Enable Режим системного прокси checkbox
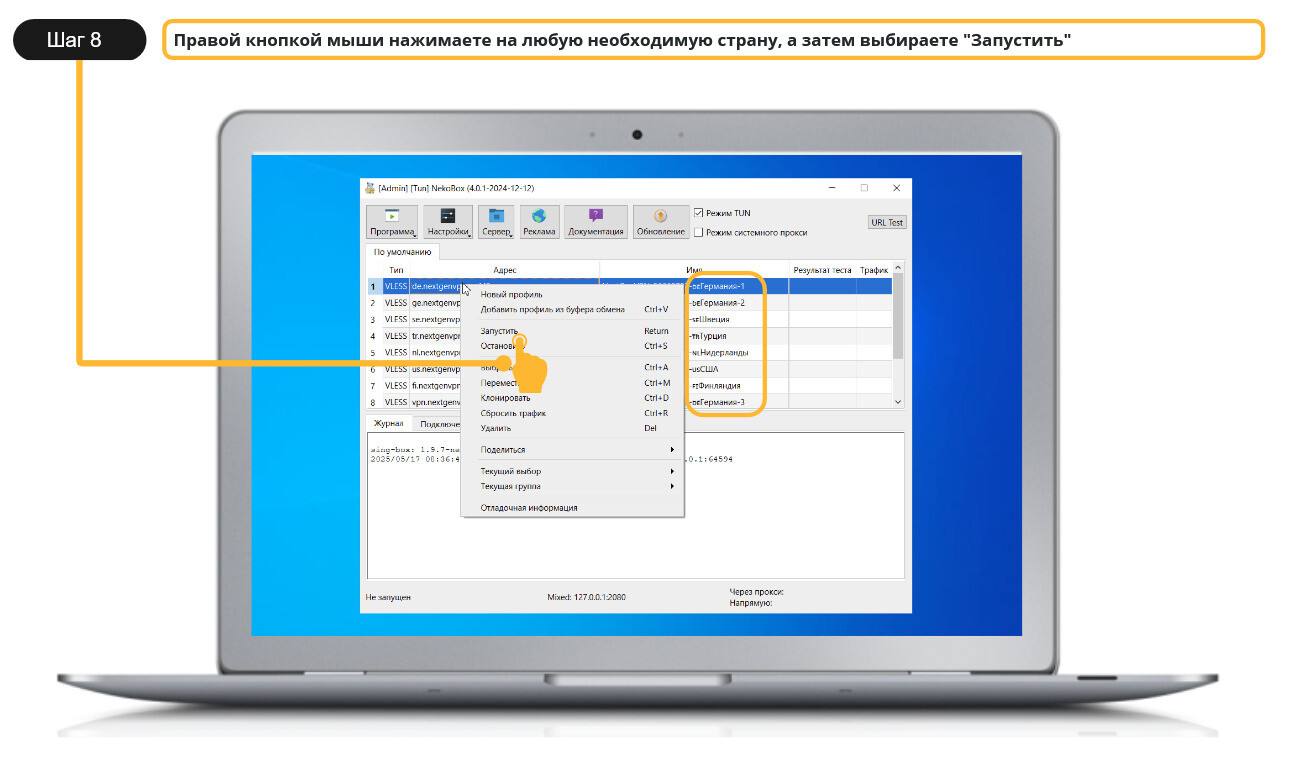Screen dimensions: 1293x773 point(699,232)
